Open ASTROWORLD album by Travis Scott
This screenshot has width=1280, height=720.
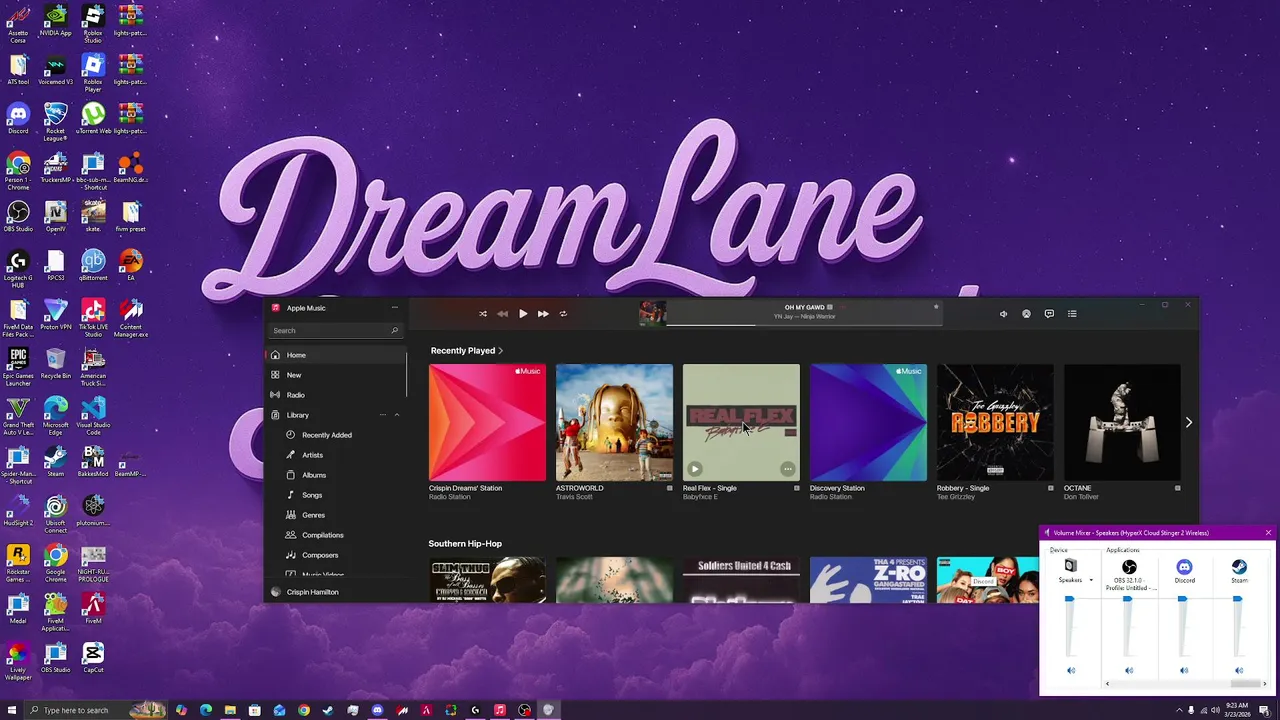[x=614, y=422]
